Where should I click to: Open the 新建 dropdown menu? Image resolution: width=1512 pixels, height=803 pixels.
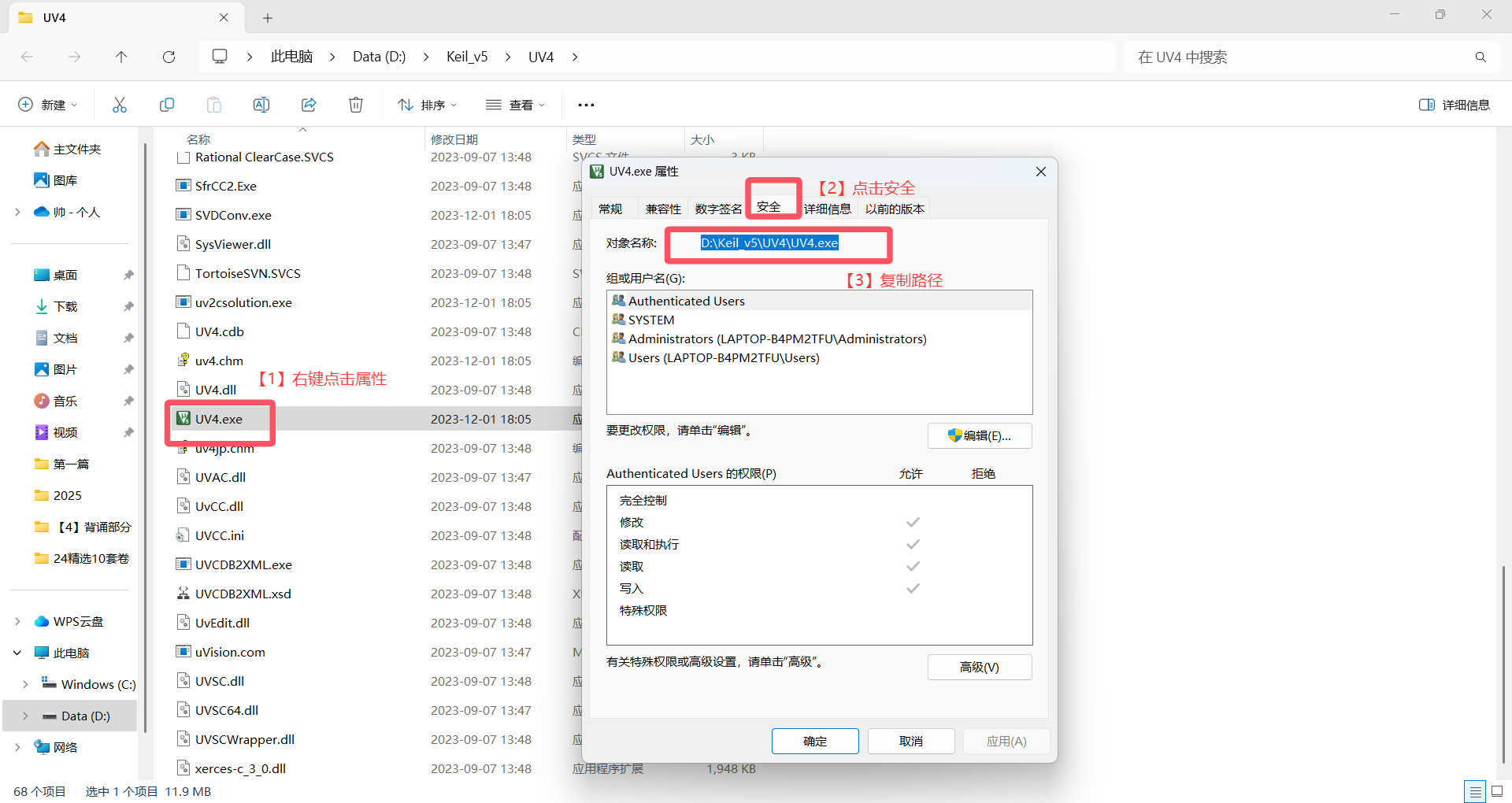pyautogui.click(x=47, y=105)
